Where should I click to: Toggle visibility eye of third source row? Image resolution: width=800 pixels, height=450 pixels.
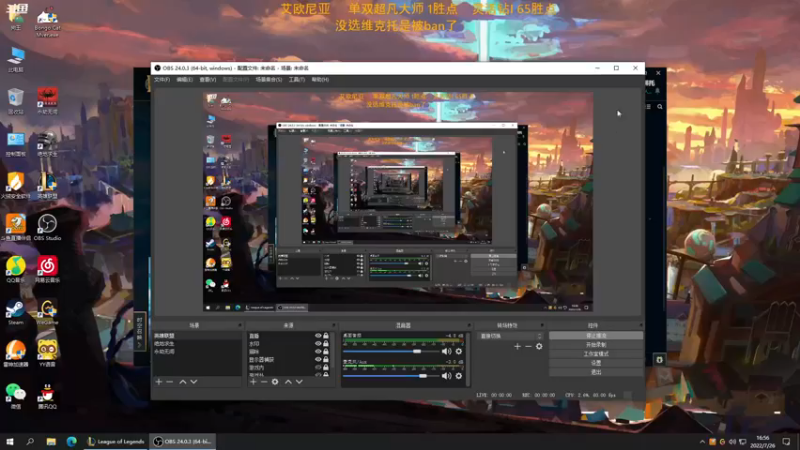tap(318, 352)
